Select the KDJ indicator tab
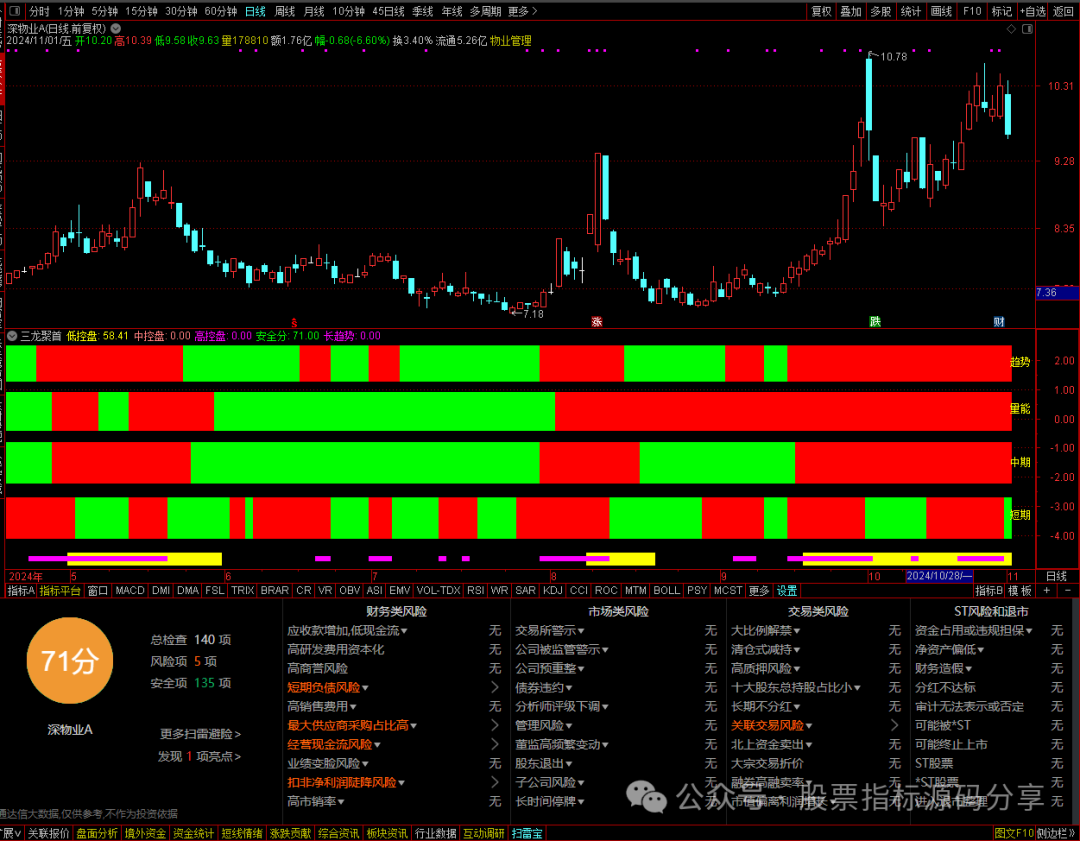The image size is (1080, 841). tap(552, 590)
